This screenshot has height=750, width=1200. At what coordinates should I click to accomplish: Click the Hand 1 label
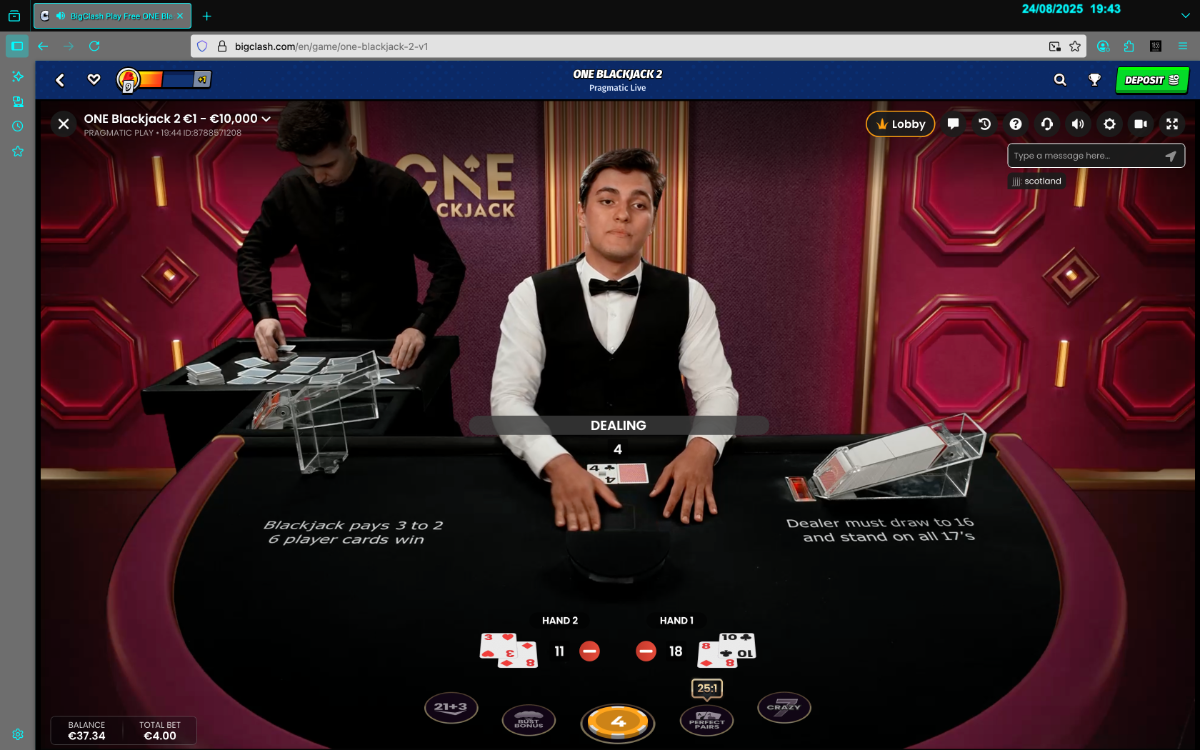(x=677, y=621)
